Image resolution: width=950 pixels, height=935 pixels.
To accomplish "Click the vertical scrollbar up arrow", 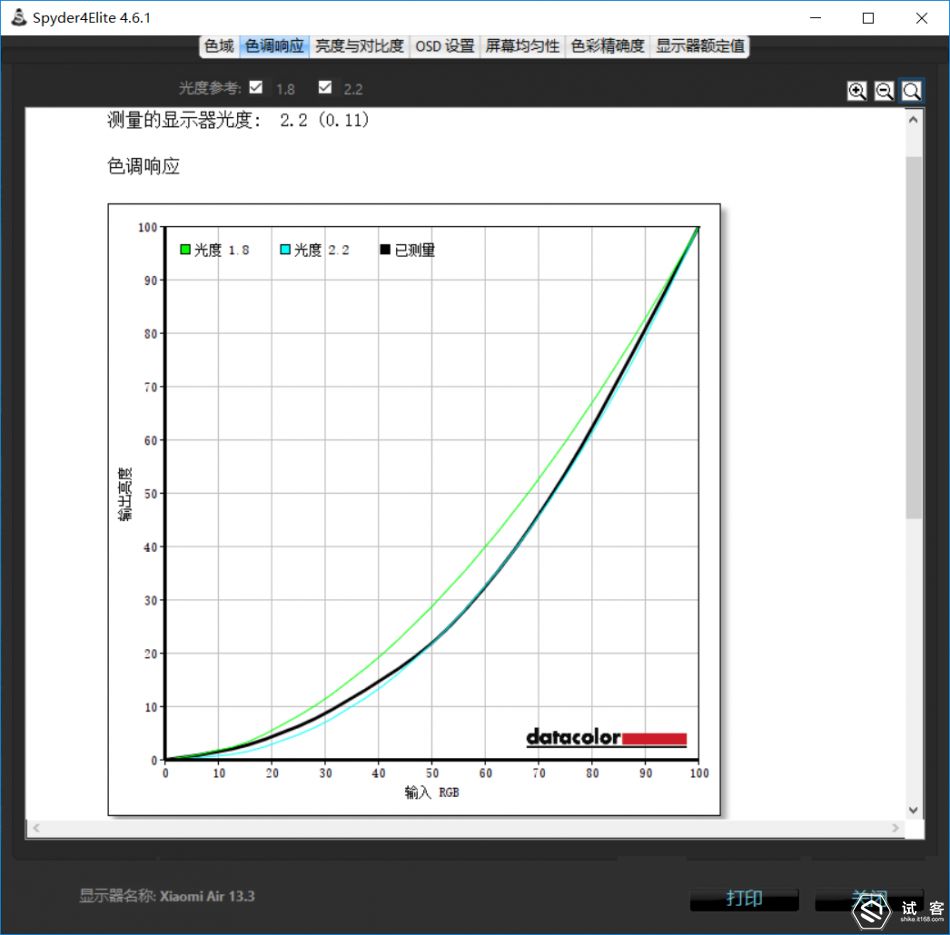I will (914, 118).
